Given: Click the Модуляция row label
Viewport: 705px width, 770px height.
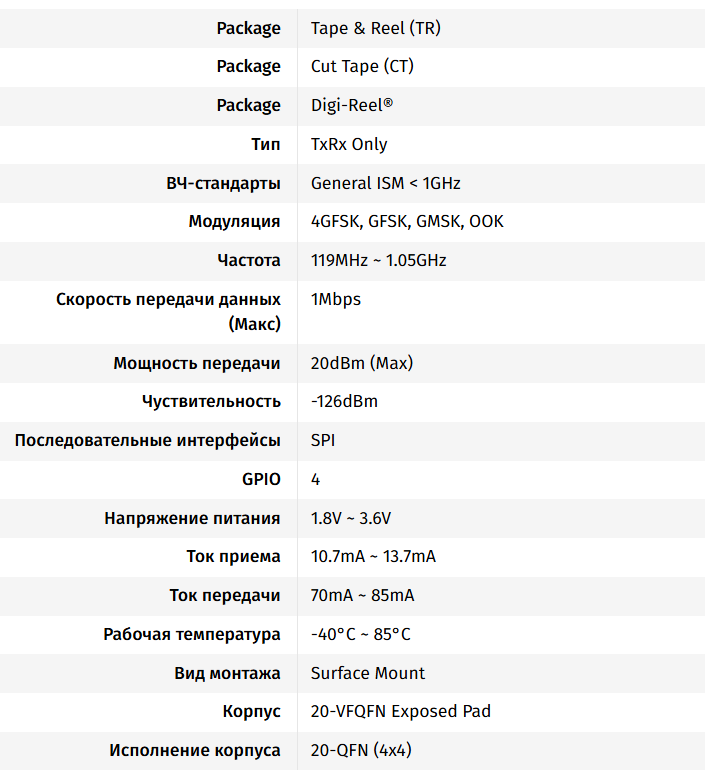Looking at the screenshot, I should [234, 221].
